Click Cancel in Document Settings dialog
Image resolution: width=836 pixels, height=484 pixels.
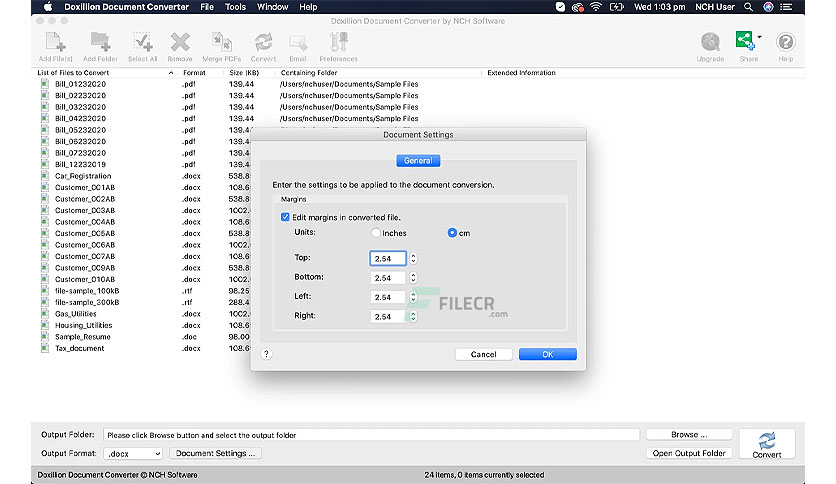[484, 354]
